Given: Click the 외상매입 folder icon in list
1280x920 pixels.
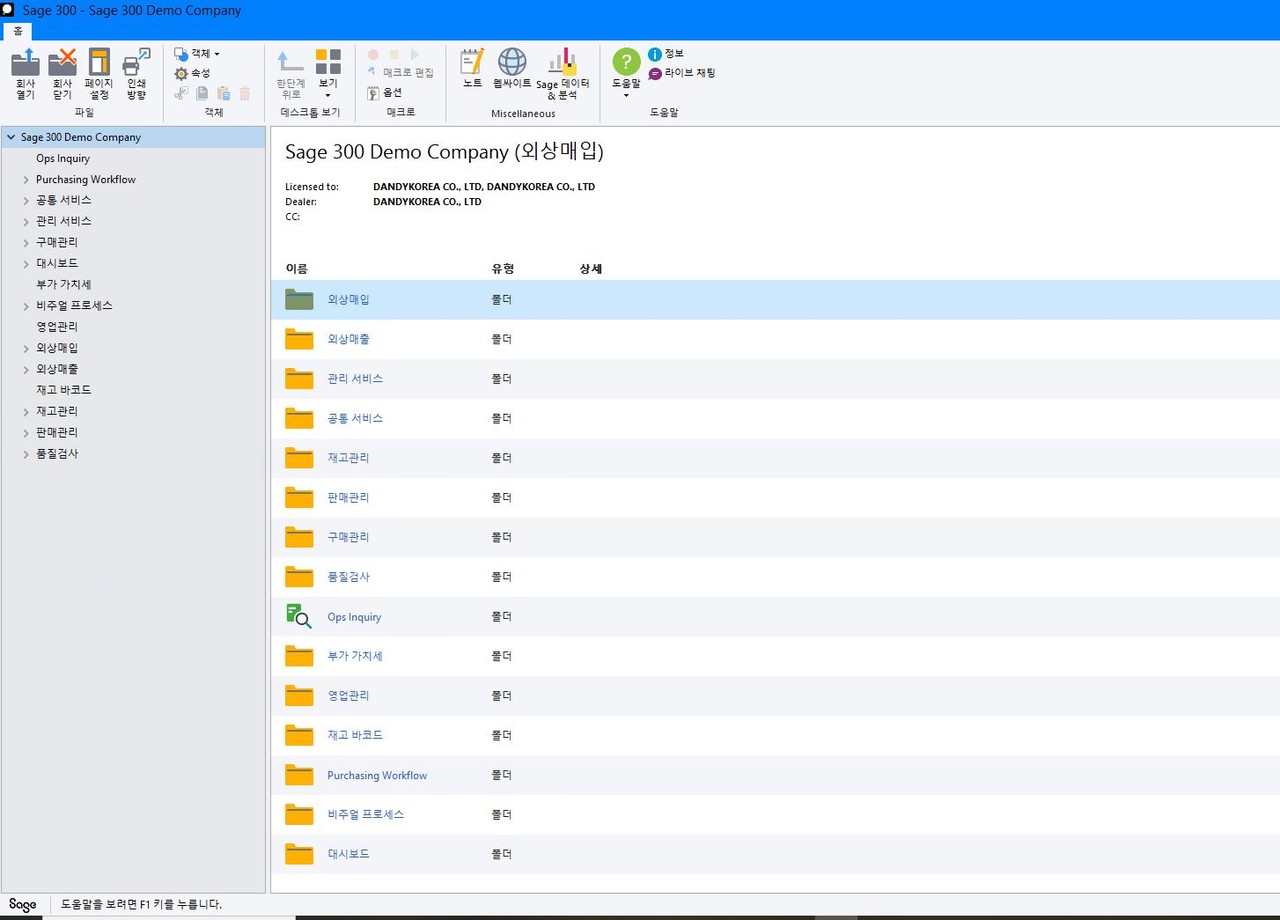Looking at the screenshot, I should point(299,299).
